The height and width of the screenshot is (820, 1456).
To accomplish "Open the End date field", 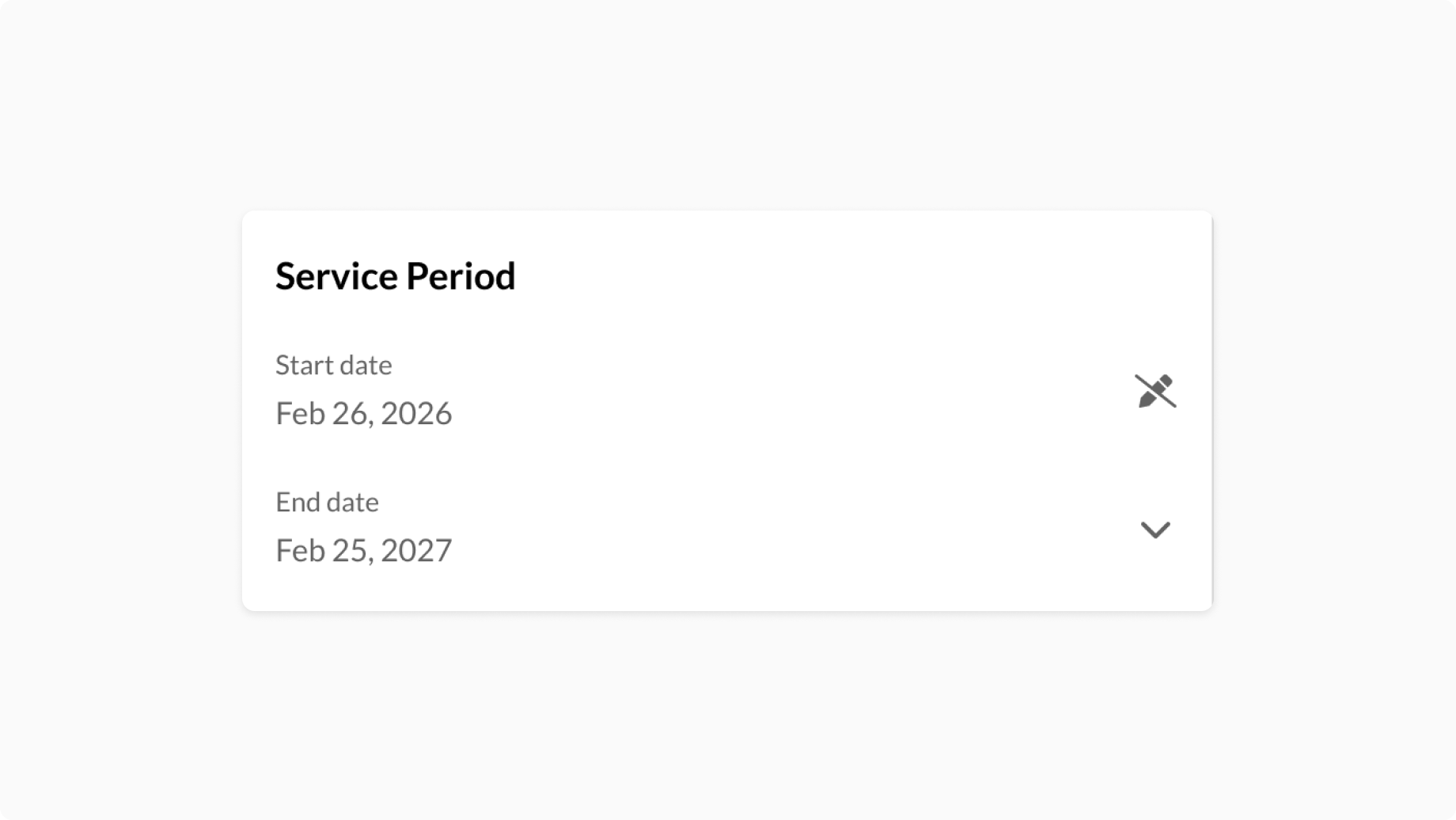I will click(712, 529).
